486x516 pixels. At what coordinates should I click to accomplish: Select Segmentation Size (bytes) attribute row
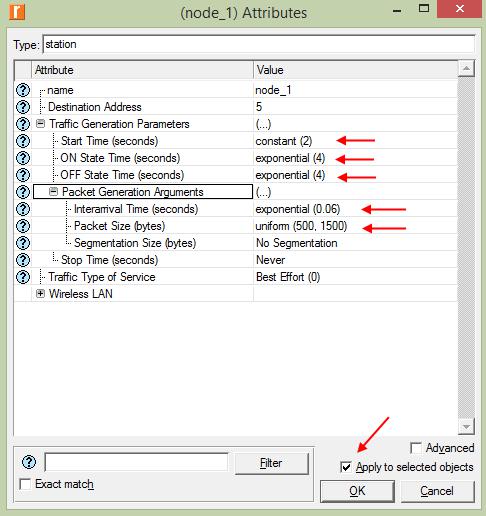tap(135, 243)
